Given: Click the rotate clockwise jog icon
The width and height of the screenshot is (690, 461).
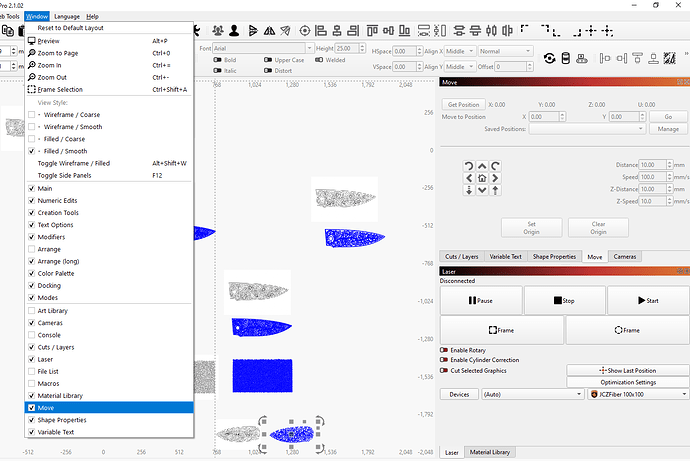Looking at the screenshot, I should 495,166.
